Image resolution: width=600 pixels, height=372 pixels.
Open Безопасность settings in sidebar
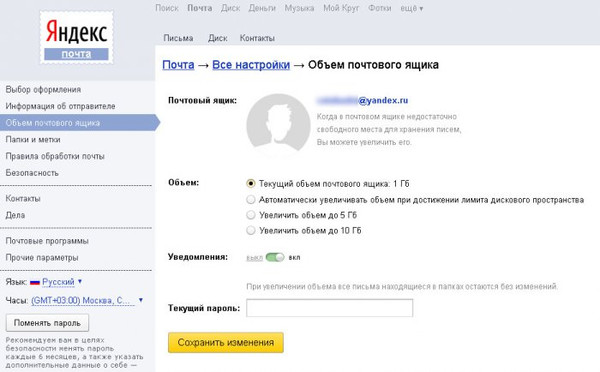tap(32, 173)
